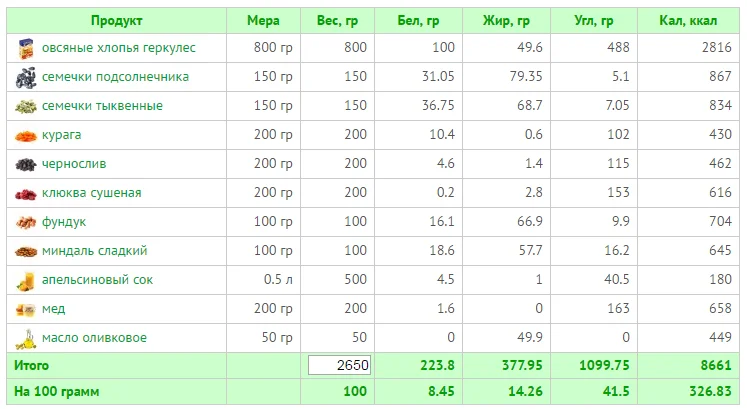The image size is (747, 409).
Task: Select calories value 834
Action: click(720, 105)
